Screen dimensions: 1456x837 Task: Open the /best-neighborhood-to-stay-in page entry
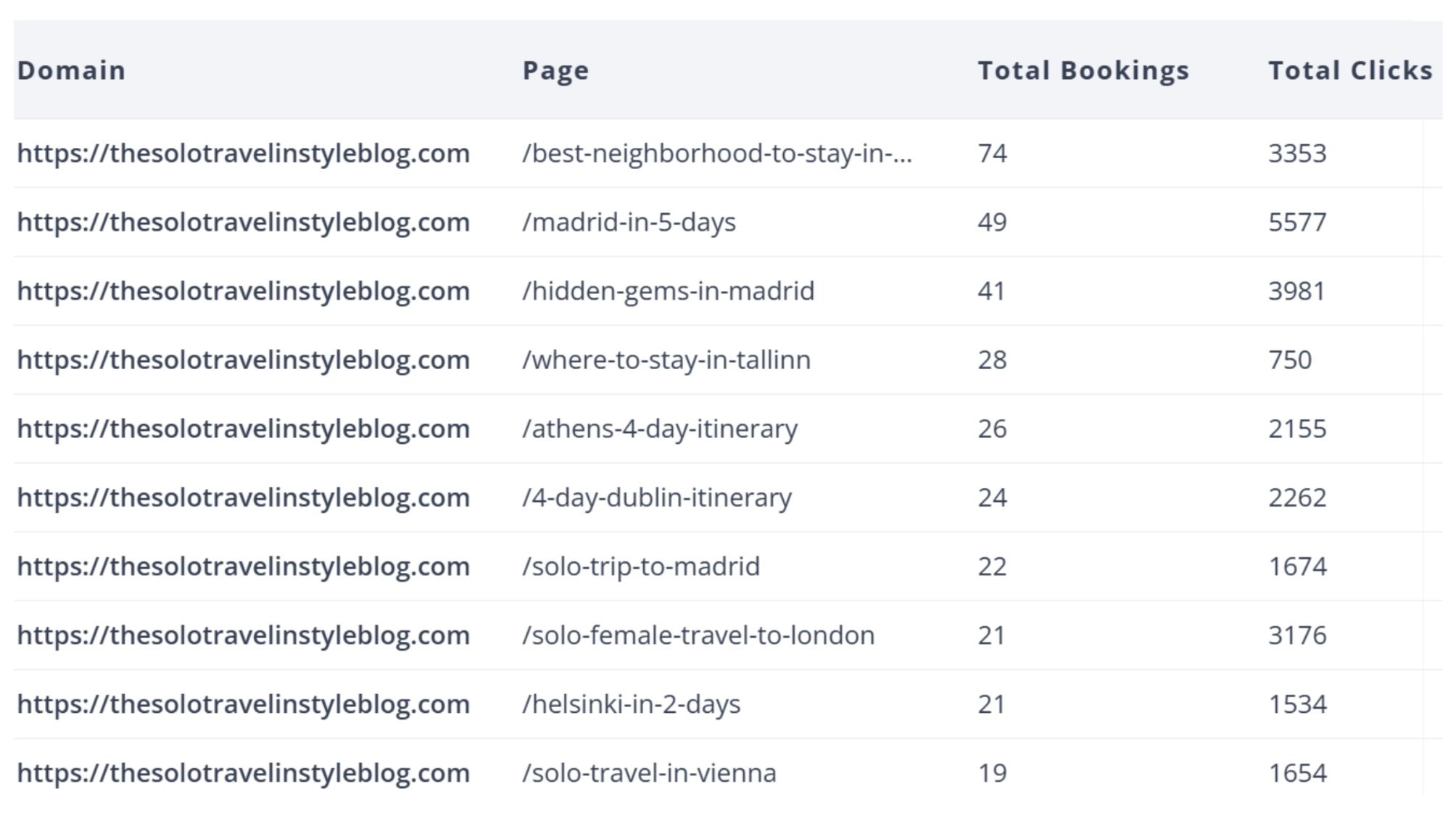pyautogui.click(x=717, y=153)
